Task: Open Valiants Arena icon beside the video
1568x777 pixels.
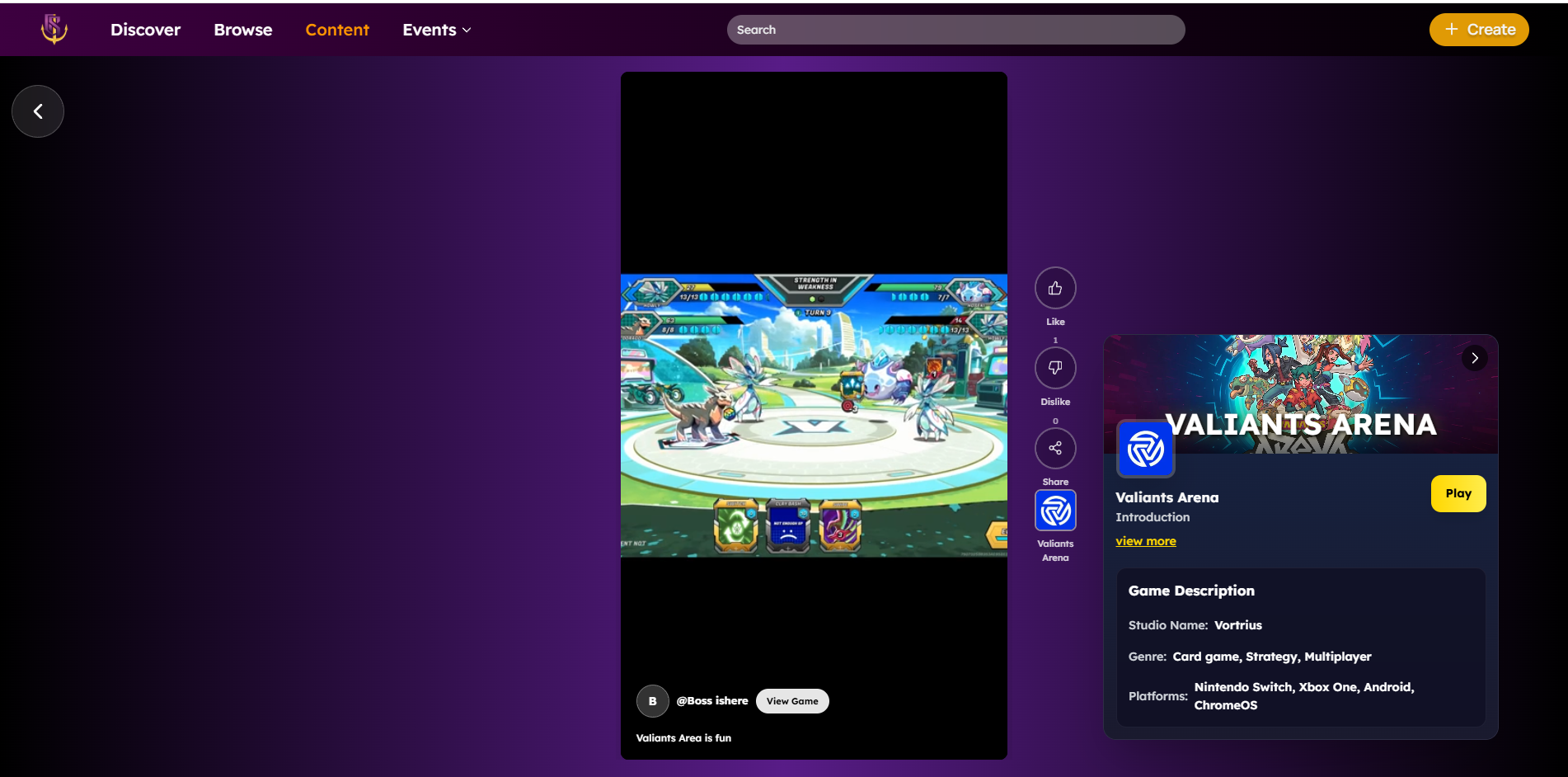Action: [1055, 511]
